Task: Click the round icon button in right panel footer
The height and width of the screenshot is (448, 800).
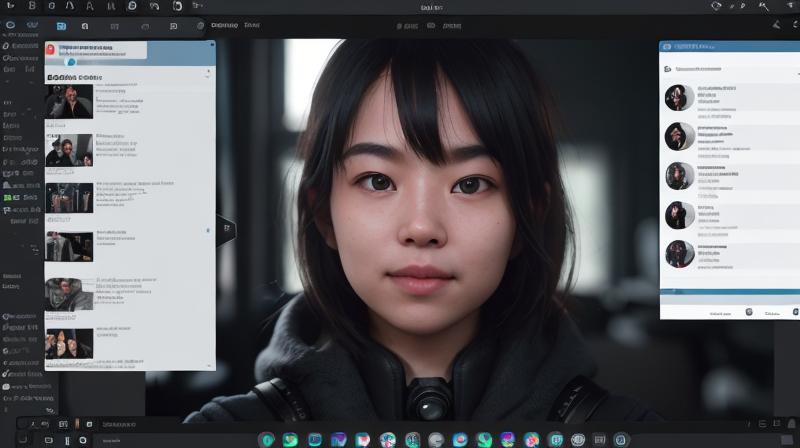Action: pos(749,312)
